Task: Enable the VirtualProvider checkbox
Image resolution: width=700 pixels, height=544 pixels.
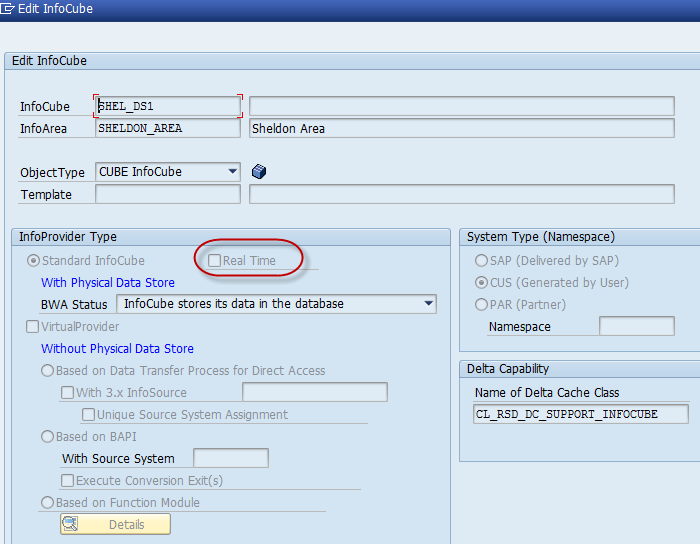Action: (32, 327)
